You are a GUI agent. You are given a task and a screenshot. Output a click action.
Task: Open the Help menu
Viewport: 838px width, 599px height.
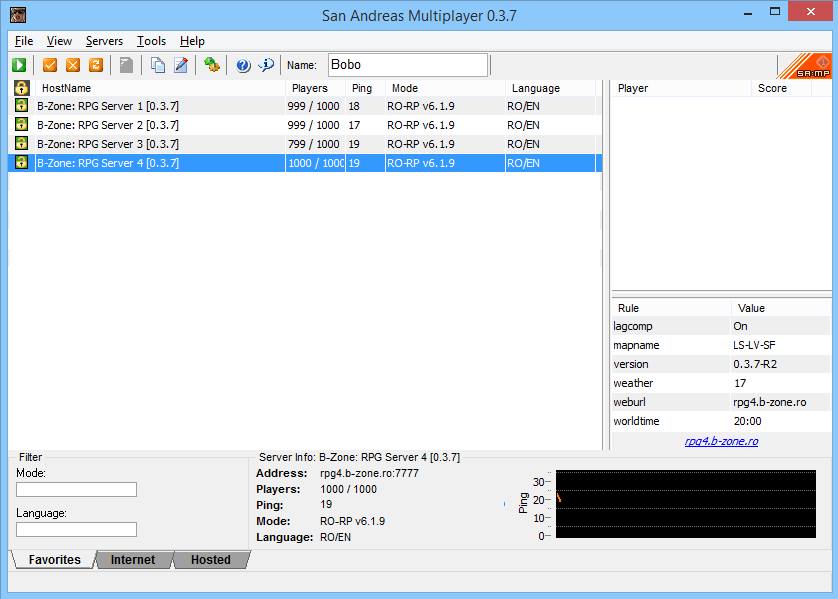point(192,41)
